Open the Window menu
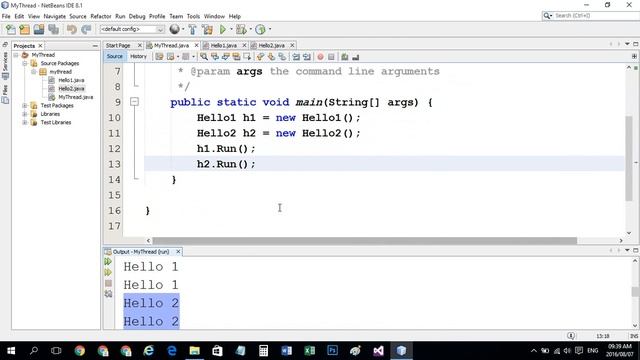The height and width of the screenshot is (360, 640). 214,16
